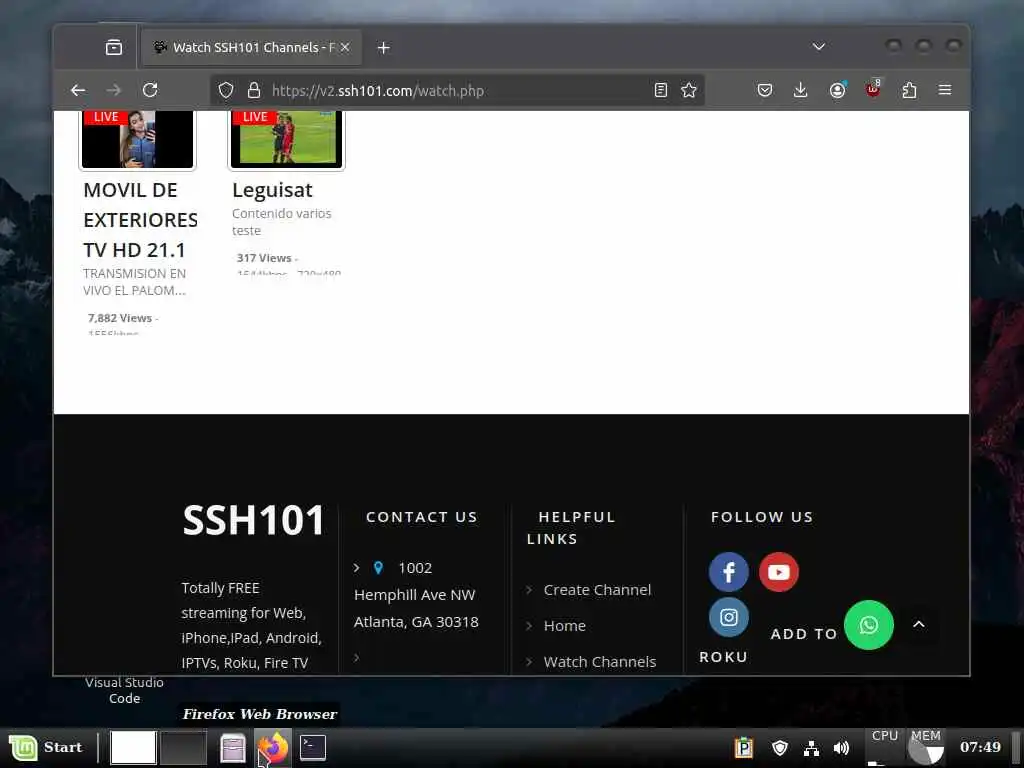
Task: Expand the list all tabs chevron
Action: coord(818,47)
